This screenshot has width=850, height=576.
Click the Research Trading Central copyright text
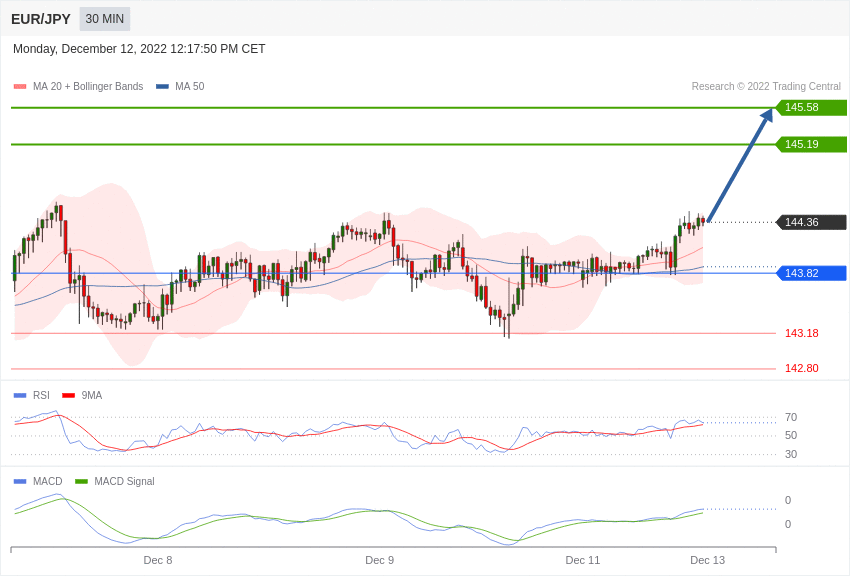[x=766, y=87]
